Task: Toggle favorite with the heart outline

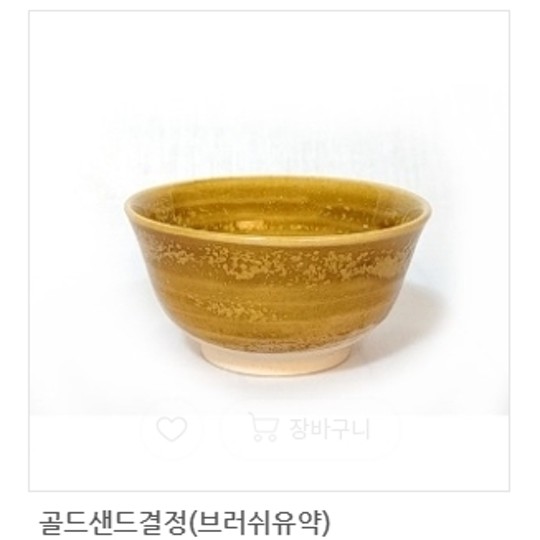Action: click(172, 428)
